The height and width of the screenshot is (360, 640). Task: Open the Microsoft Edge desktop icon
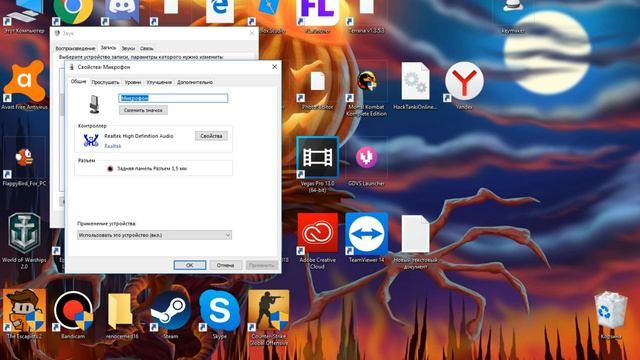pyautogui.click(x=220, y=11)
